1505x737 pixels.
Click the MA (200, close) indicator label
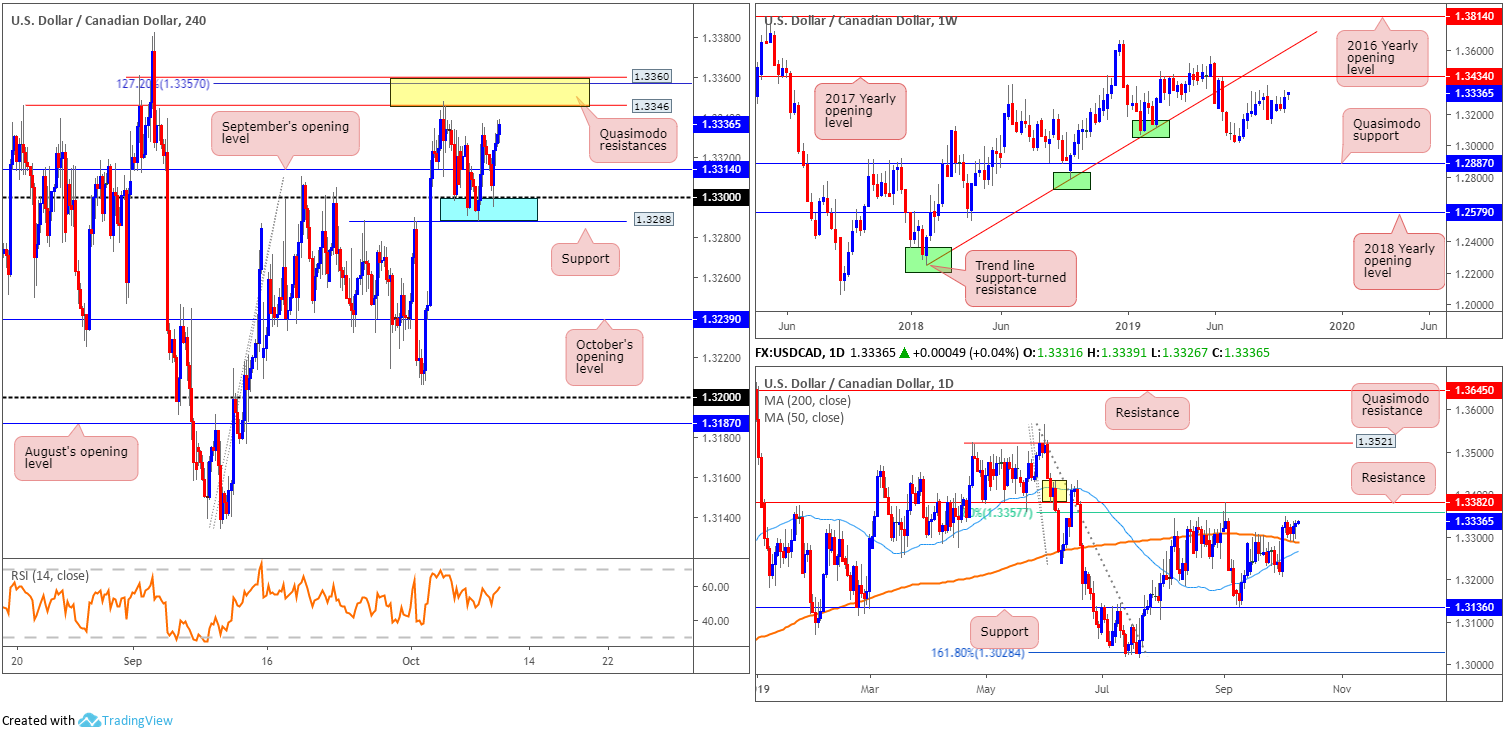tap(807, 401)
